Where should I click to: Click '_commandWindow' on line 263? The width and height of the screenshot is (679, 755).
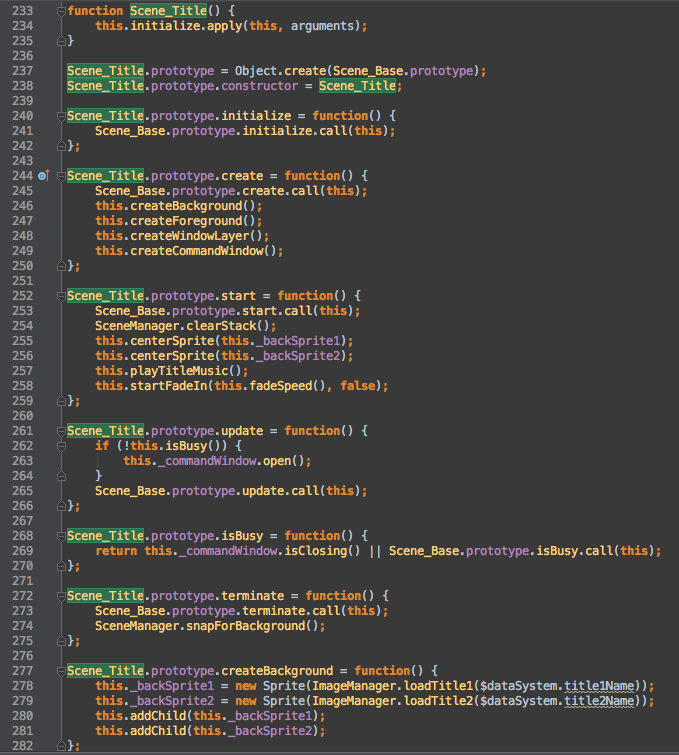pyautogui.click(x=207, y=461)
